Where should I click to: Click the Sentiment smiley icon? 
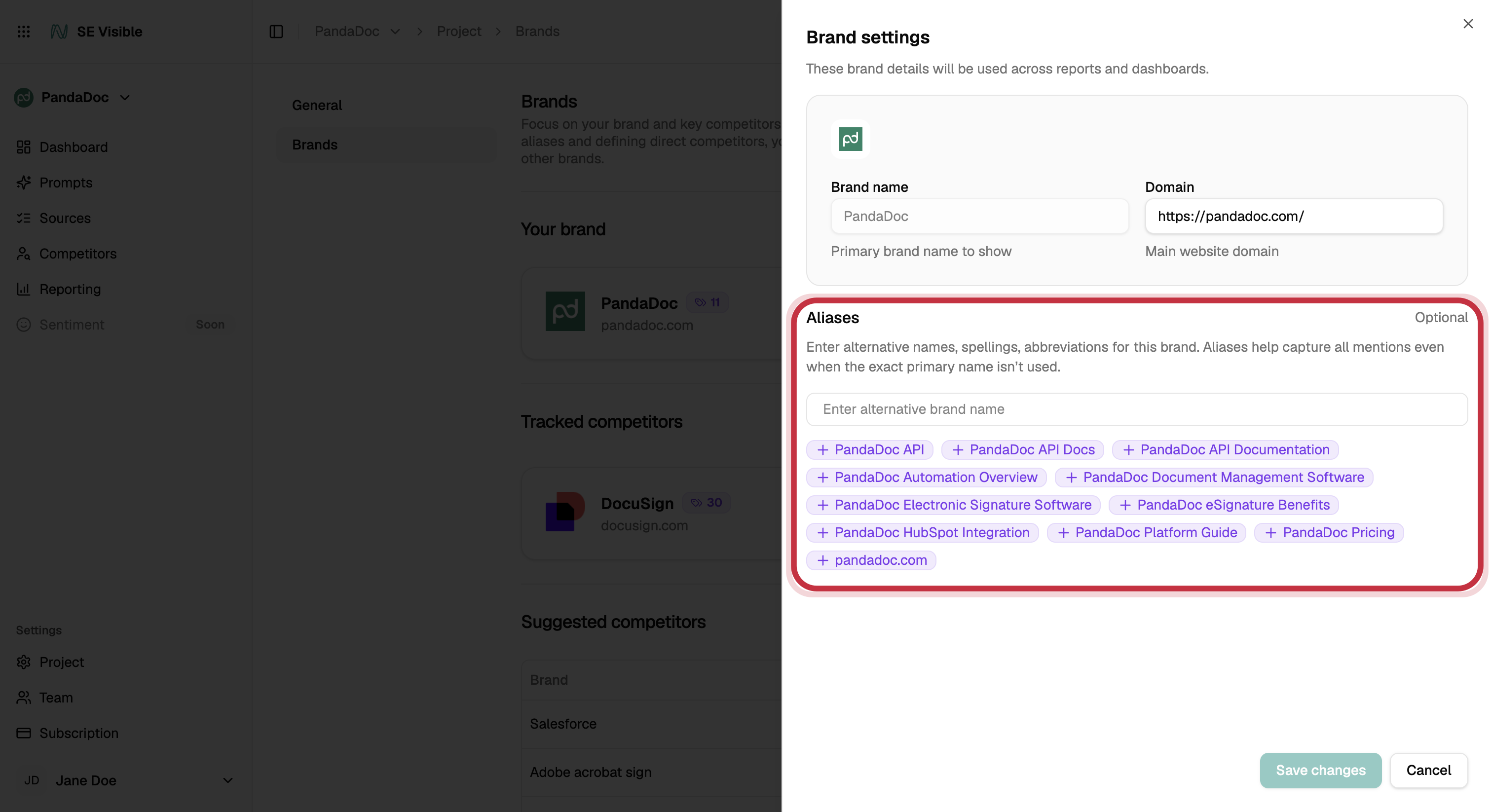[24, 324]
